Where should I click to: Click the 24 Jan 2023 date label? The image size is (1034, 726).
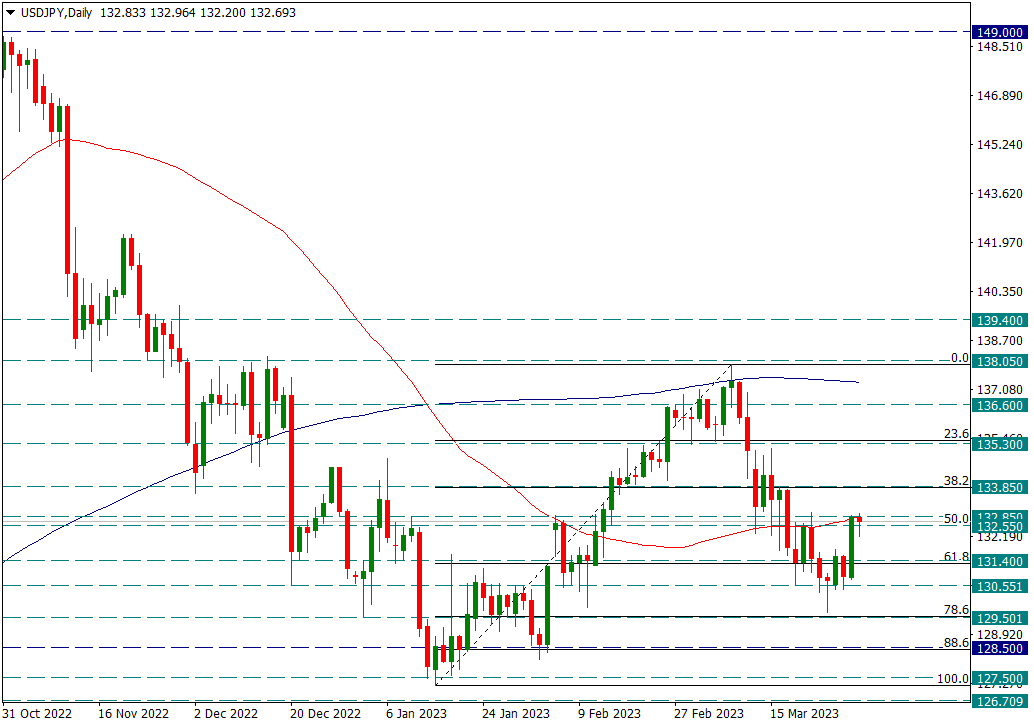tap(516, 713)
